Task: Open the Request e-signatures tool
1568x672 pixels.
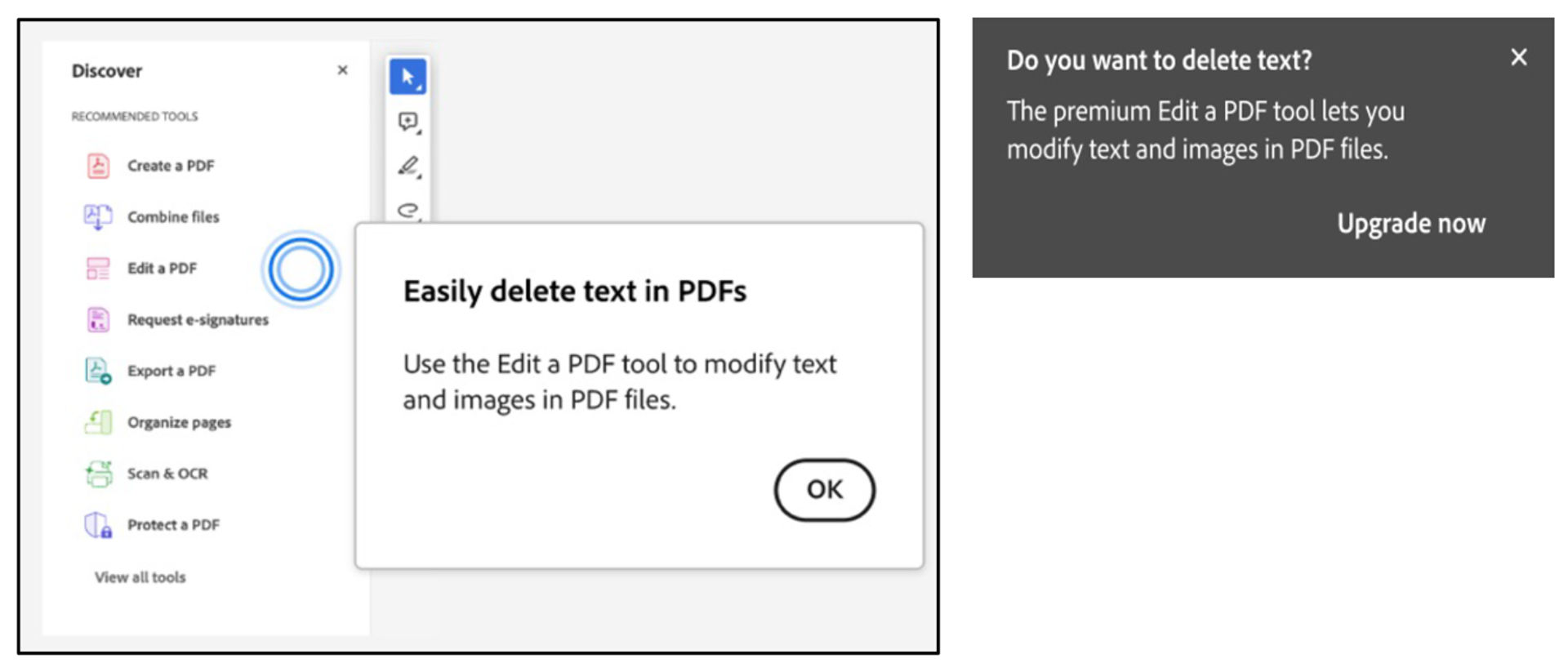Action: tap(197, 319)
